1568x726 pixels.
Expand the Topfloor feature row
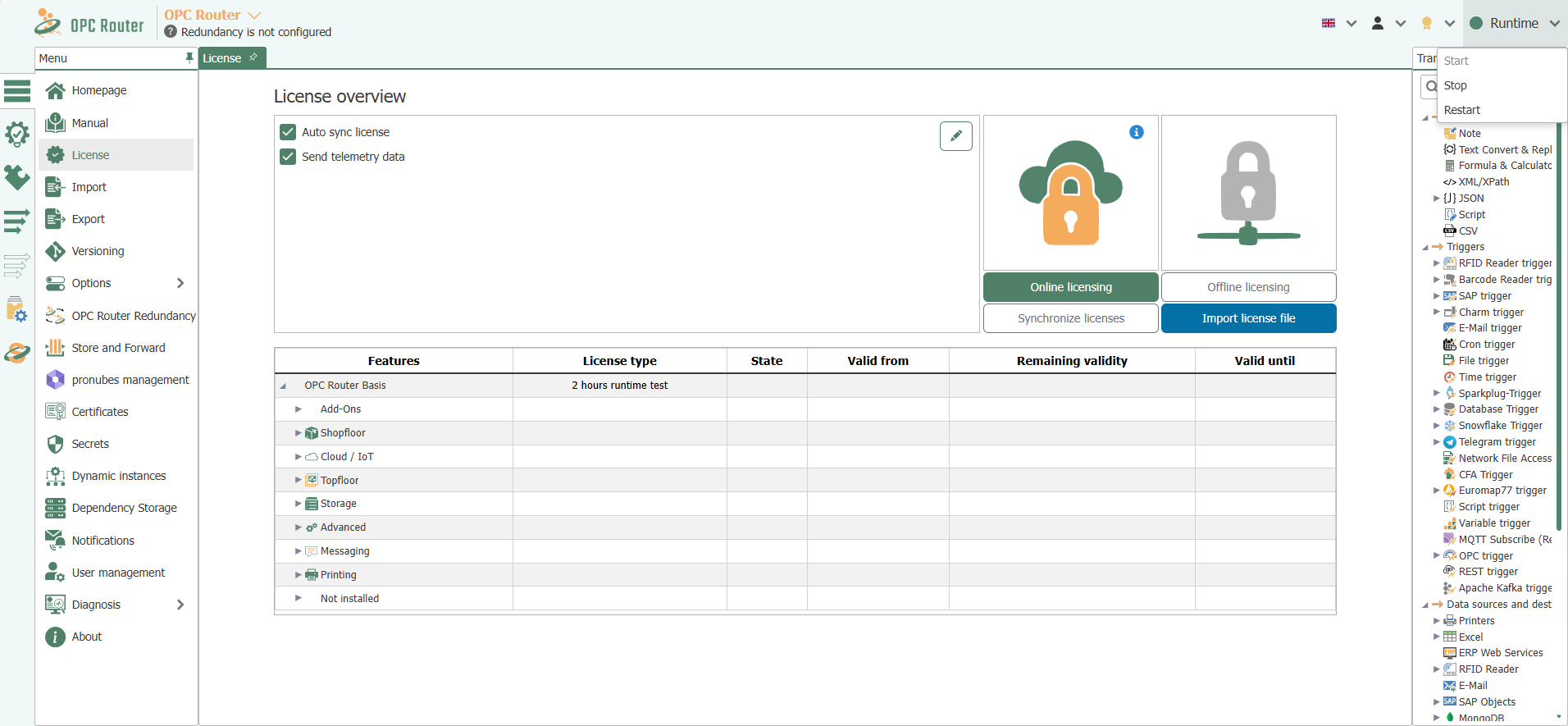click(x=299, y=480)
